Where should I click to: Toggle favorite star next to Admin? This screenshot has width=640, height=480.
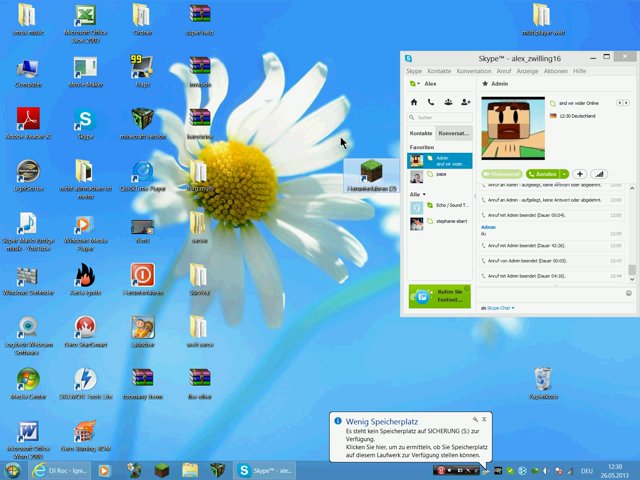point(486,85)
